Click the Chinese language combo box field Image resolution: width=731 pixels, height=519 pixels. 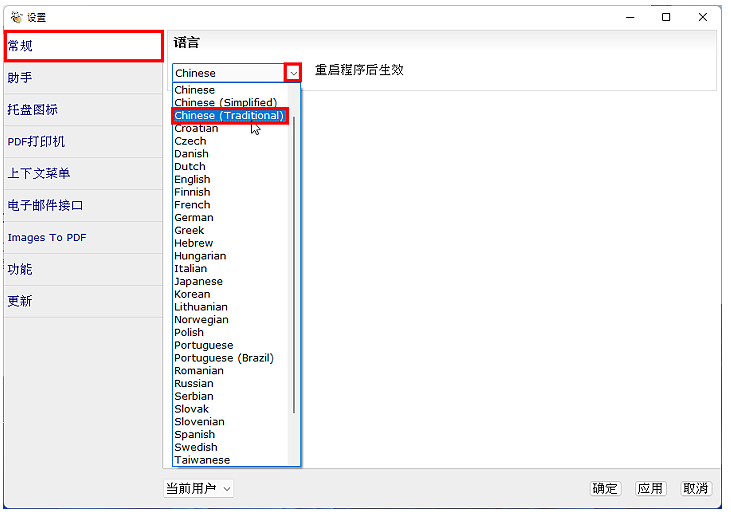(x=228, y=73)
